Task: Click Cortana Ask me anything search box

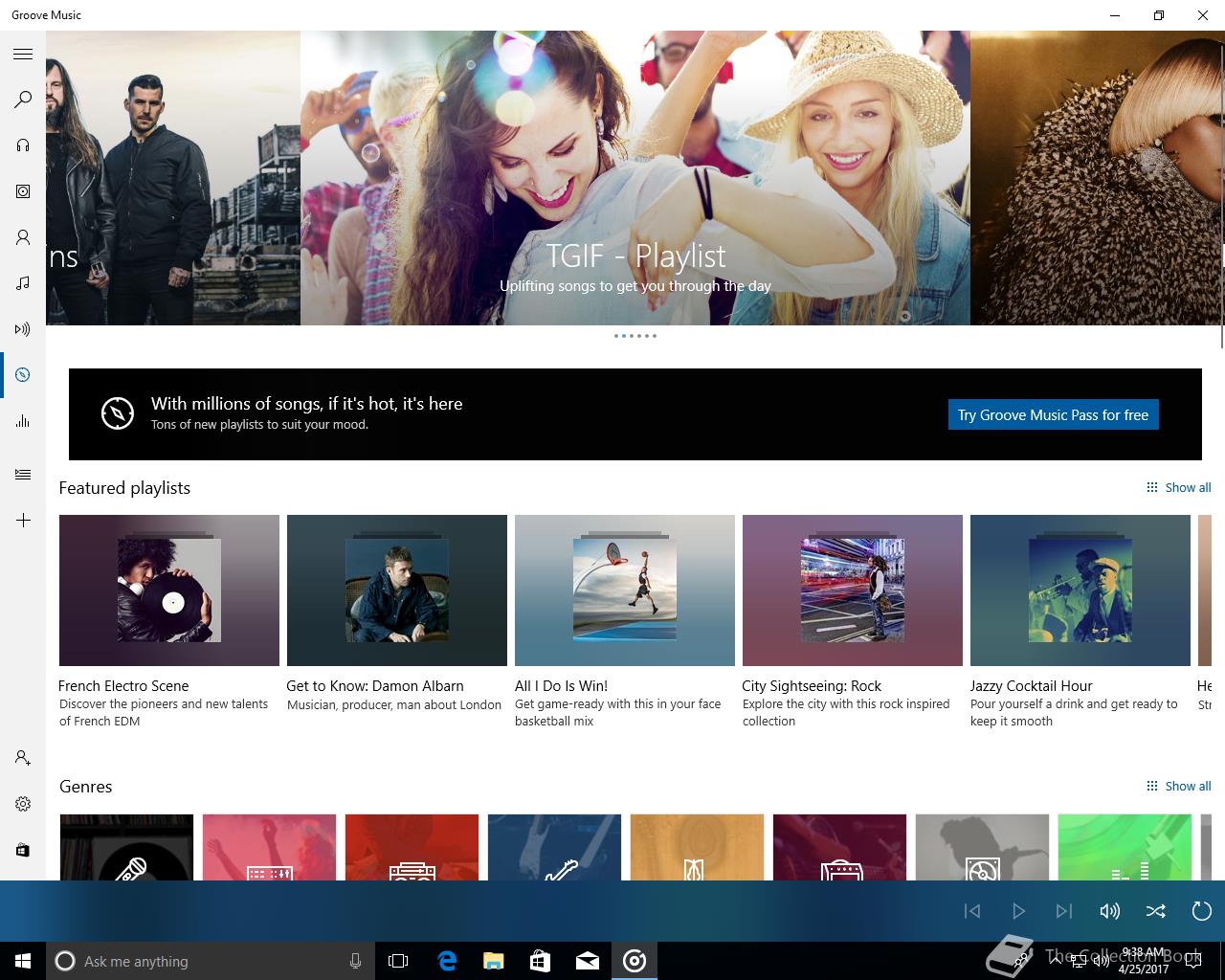Action: click(211, 961)
